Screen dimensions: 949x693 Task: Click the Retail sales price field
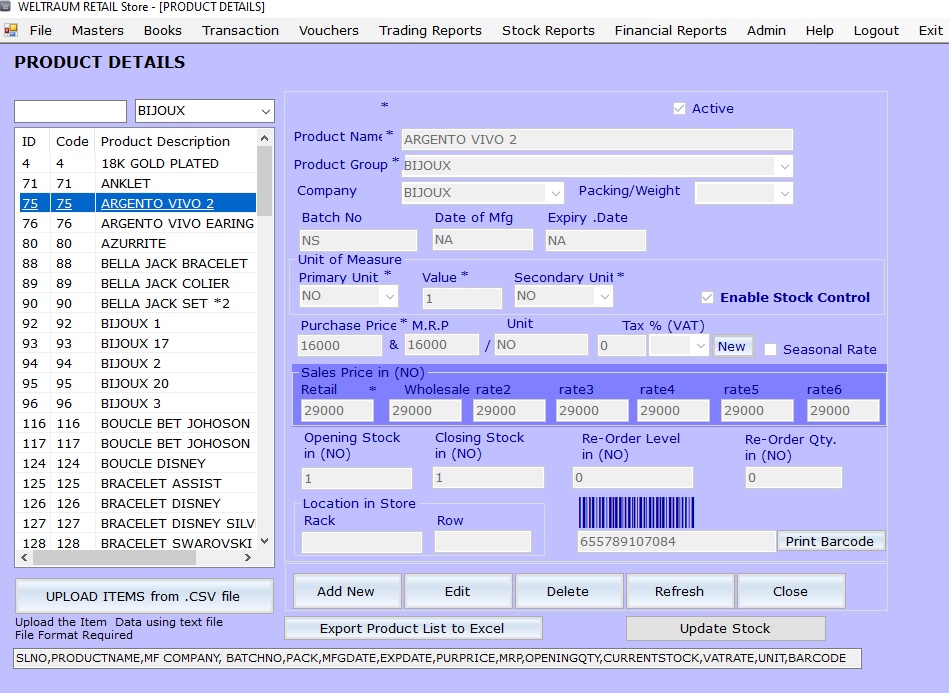337,410
